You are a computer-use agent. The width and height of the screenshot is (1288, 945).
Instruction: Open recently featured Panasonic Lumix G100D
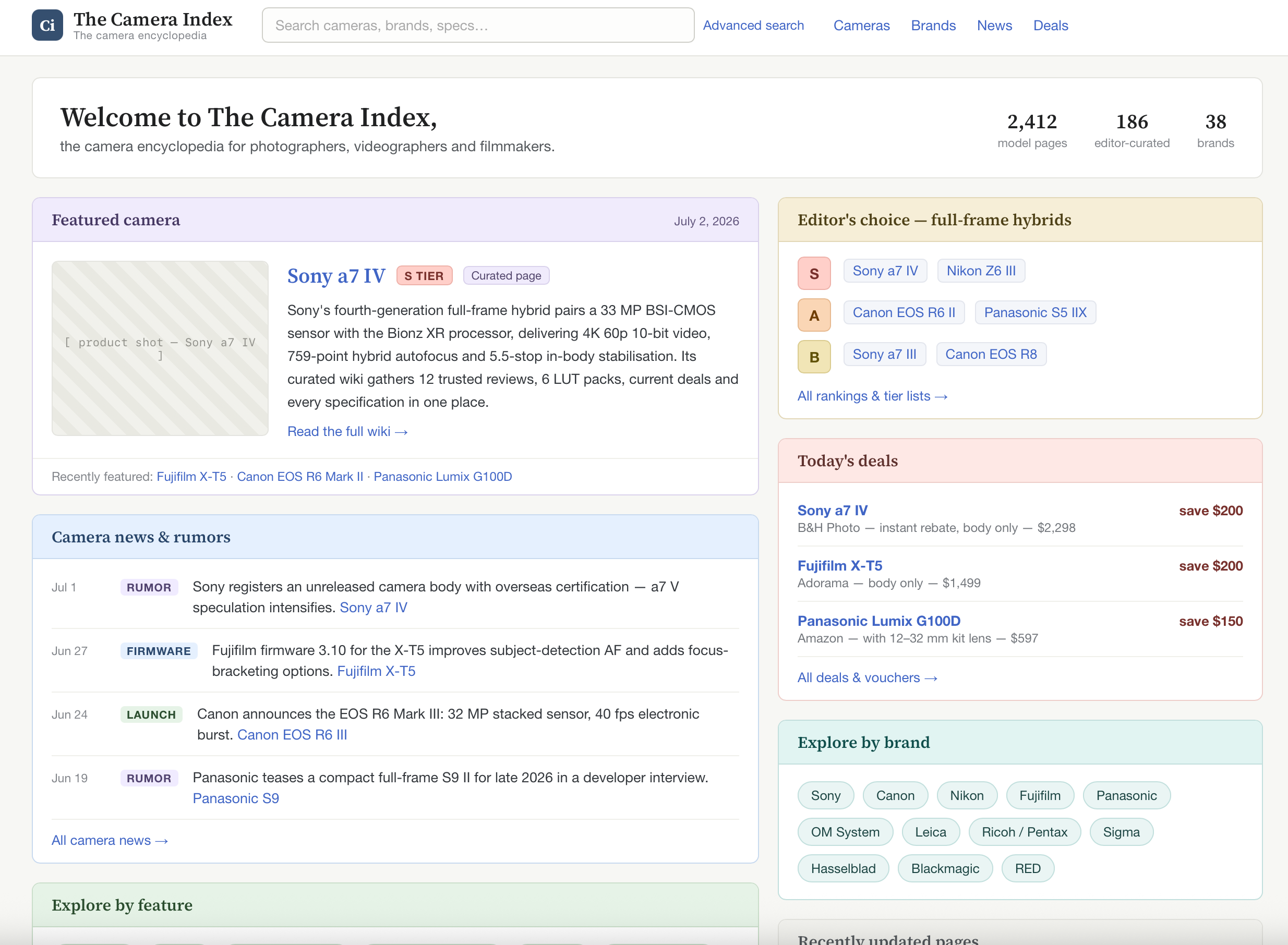[443, 477]
